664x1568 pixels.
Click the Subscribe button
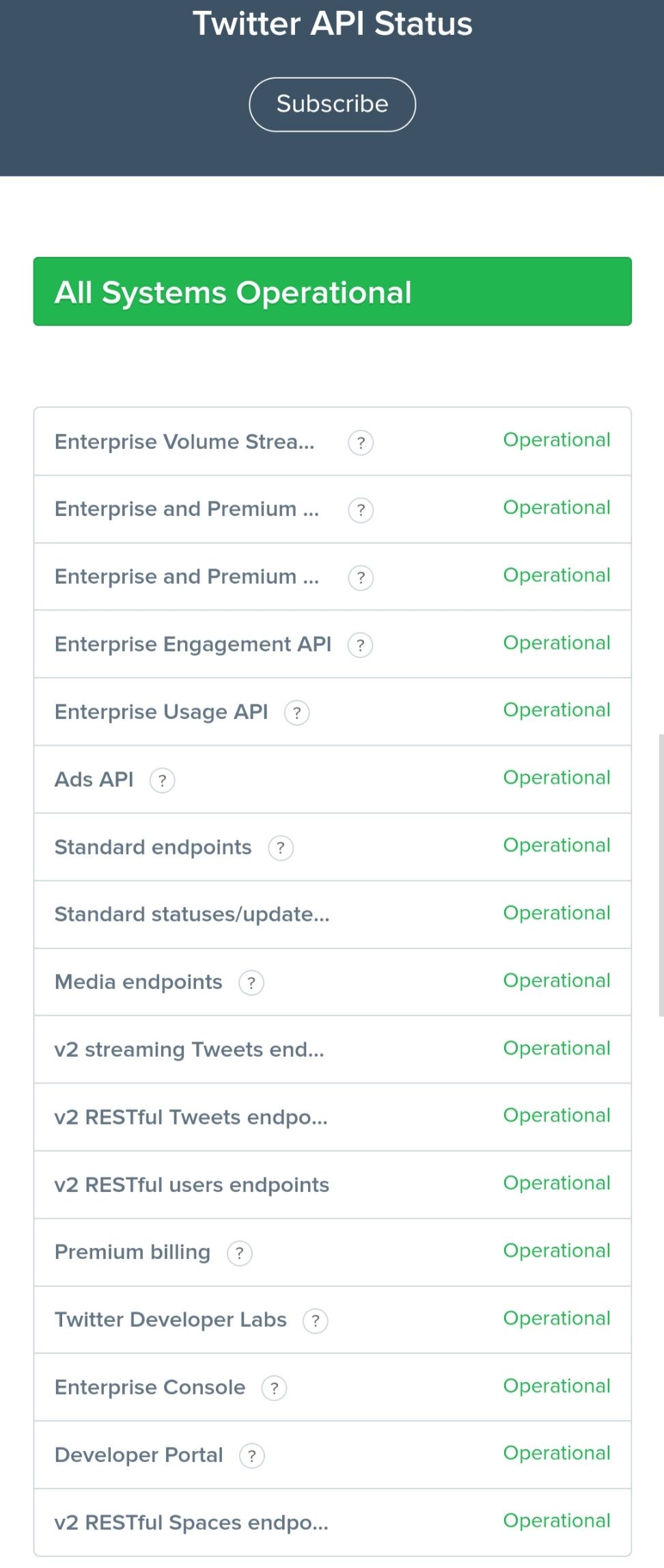332,105
